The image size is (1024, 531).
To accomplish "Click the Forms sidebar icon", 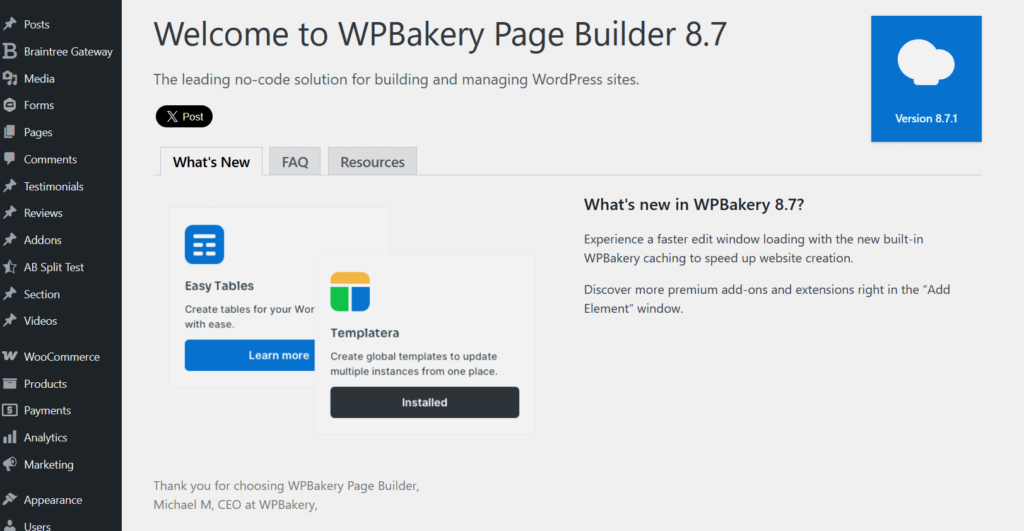I will [10, 105].
